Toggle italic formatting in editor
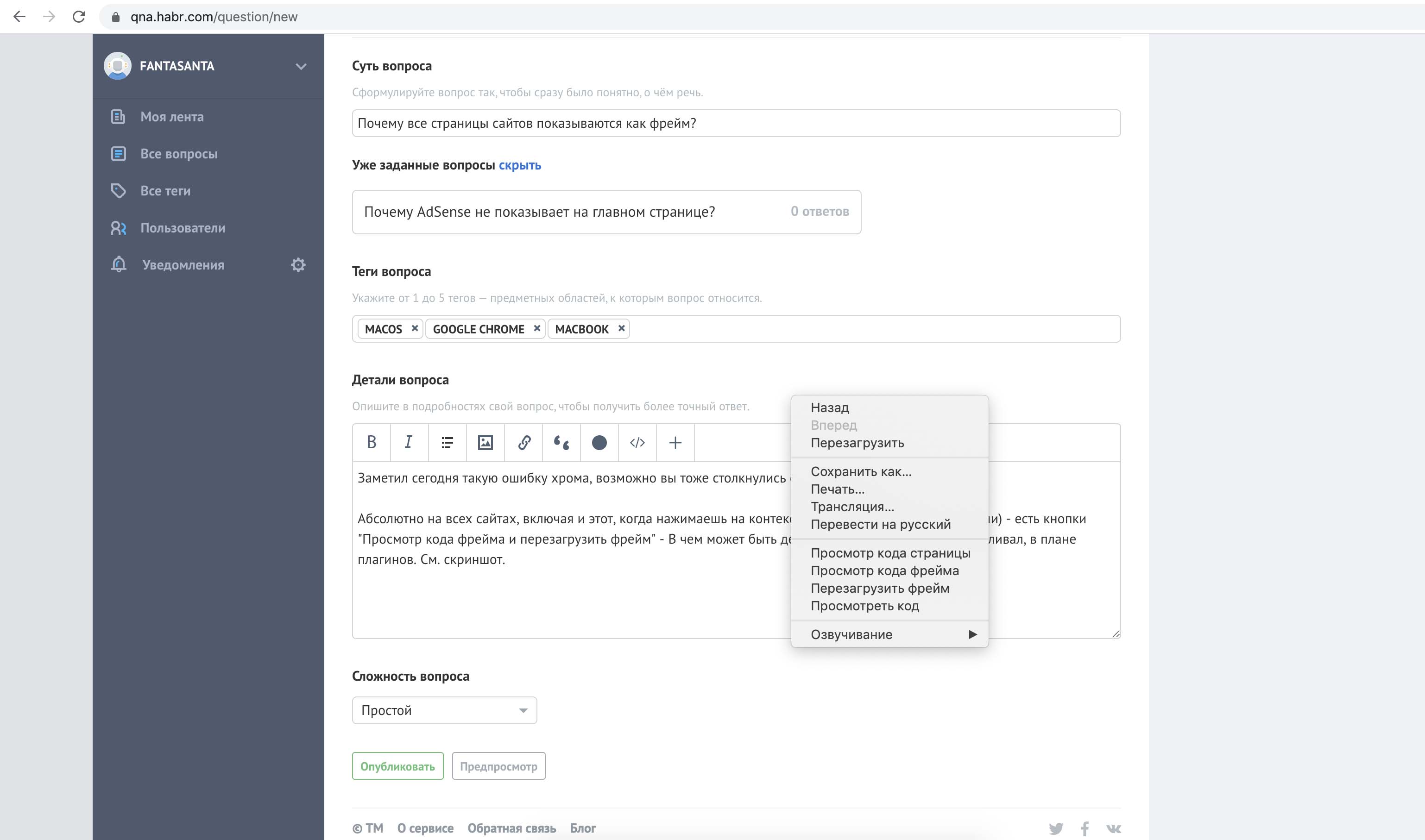Image resolution: width=1425 pixels, height=840 pixels. (409, 443)
